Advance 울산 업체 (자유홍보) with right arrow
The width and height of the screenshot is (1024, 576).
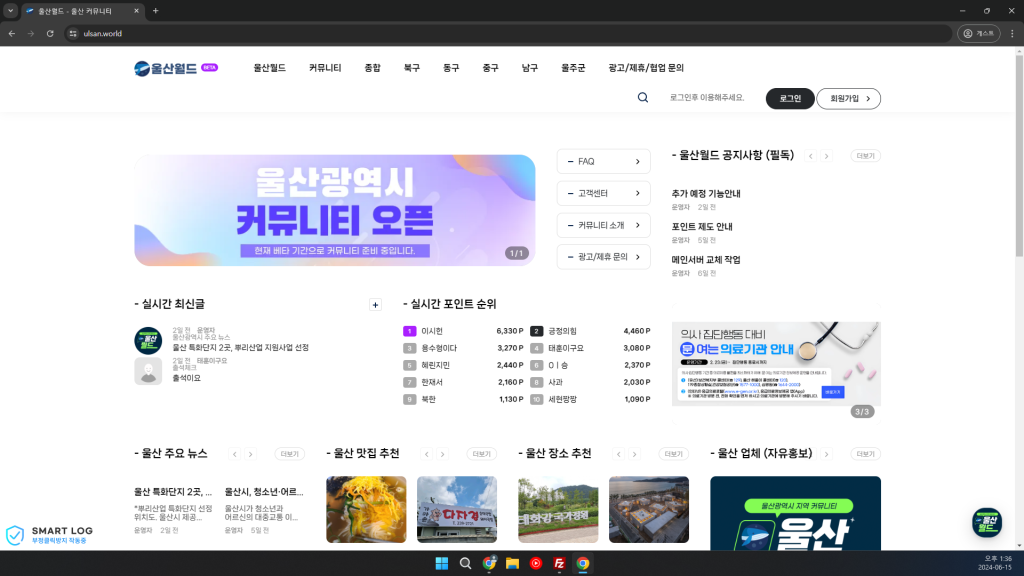826,454
